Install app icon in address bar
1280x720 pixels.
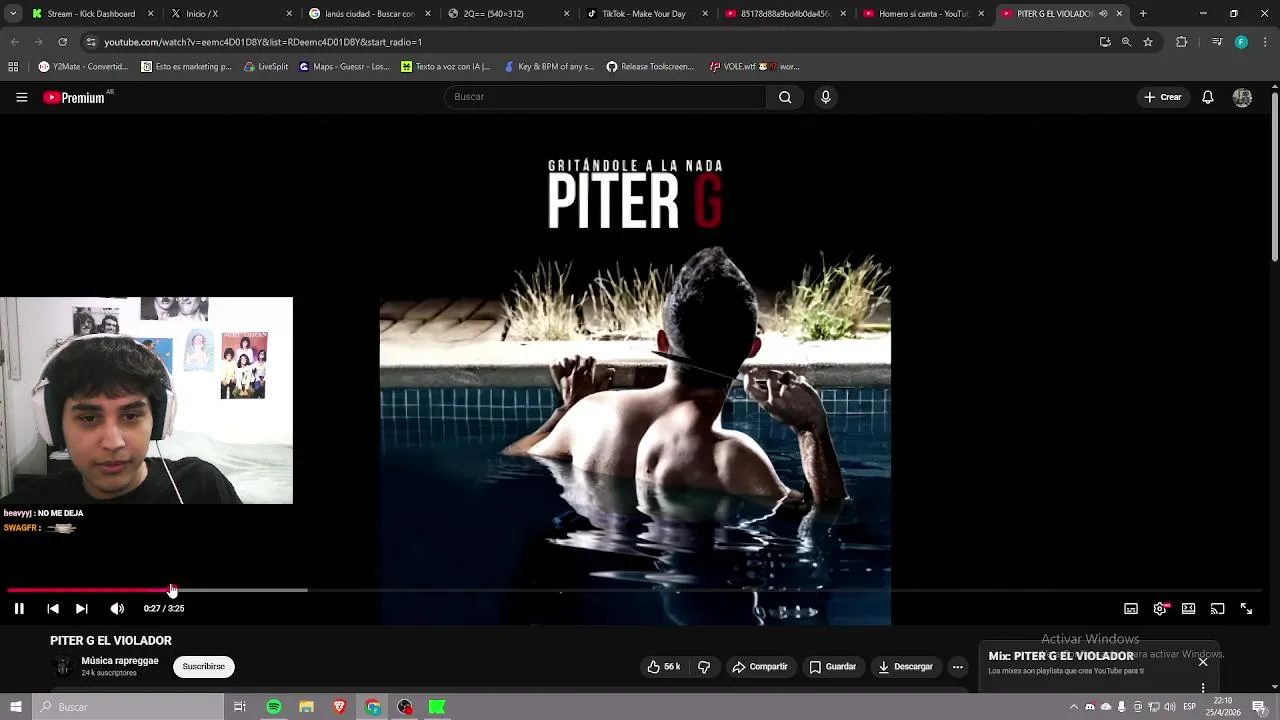click(x=1105, y=42)
